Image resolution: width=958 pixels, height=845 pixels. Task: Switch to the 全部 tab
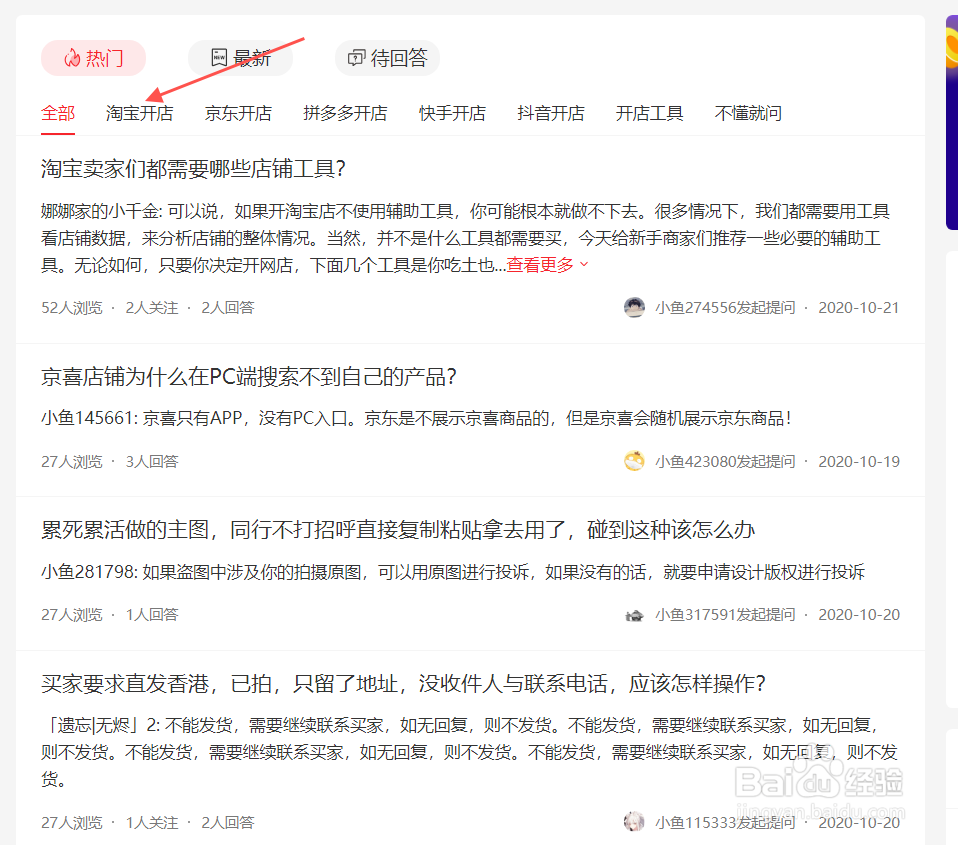pyautogui.click(x=58, y=113)
